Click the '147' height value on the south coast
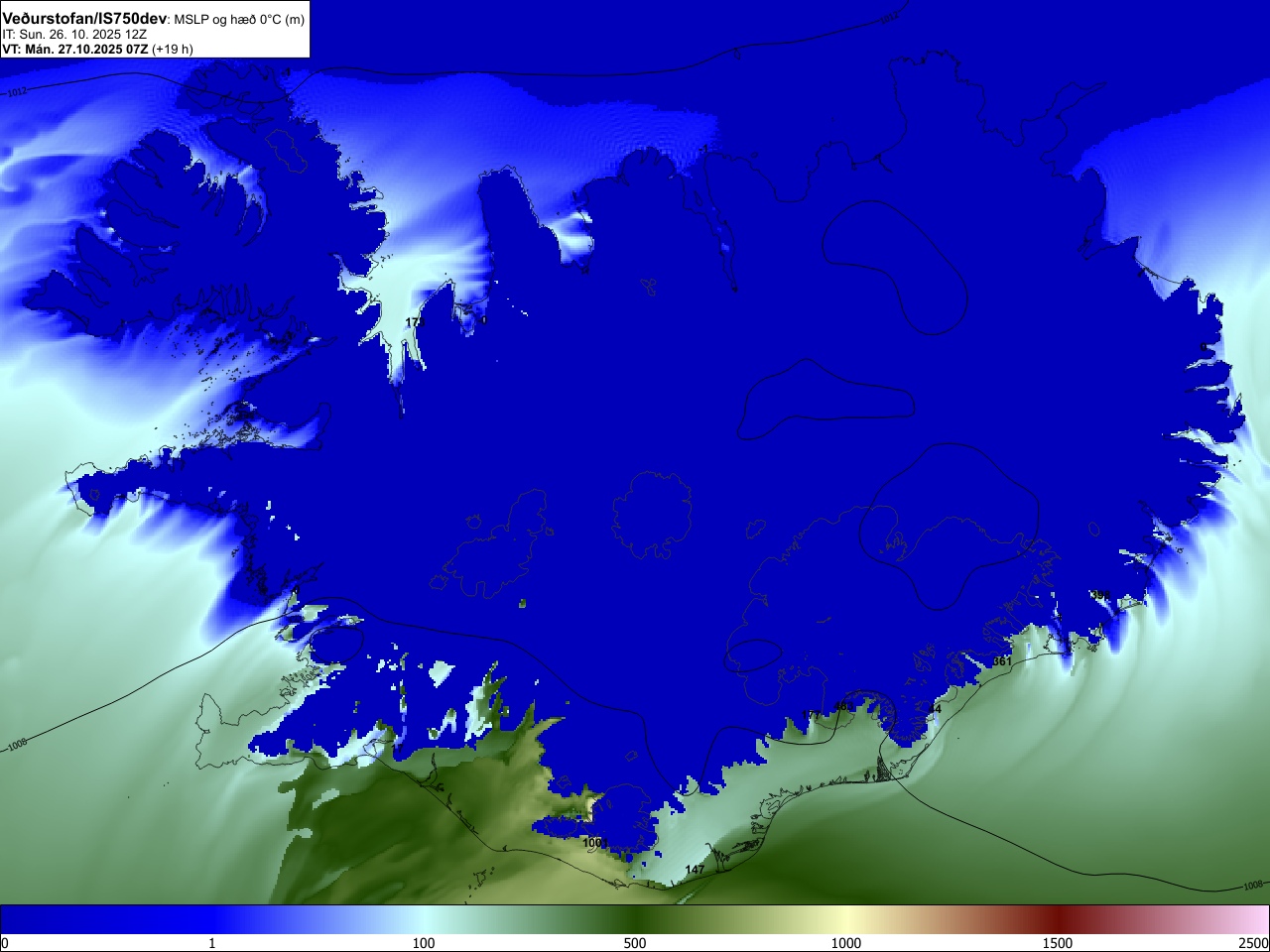 pos(695,870)
